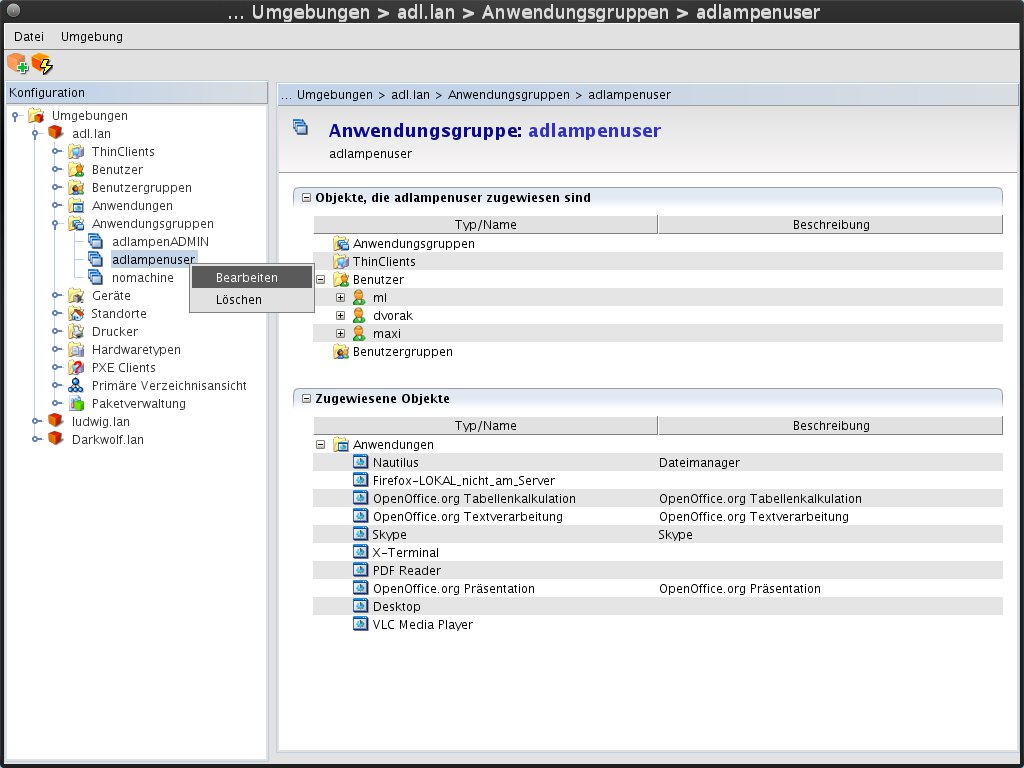Collapse the 'Zugewiesene Objekte' section
Screen dimensions: 1024x768
coord(306,399)
